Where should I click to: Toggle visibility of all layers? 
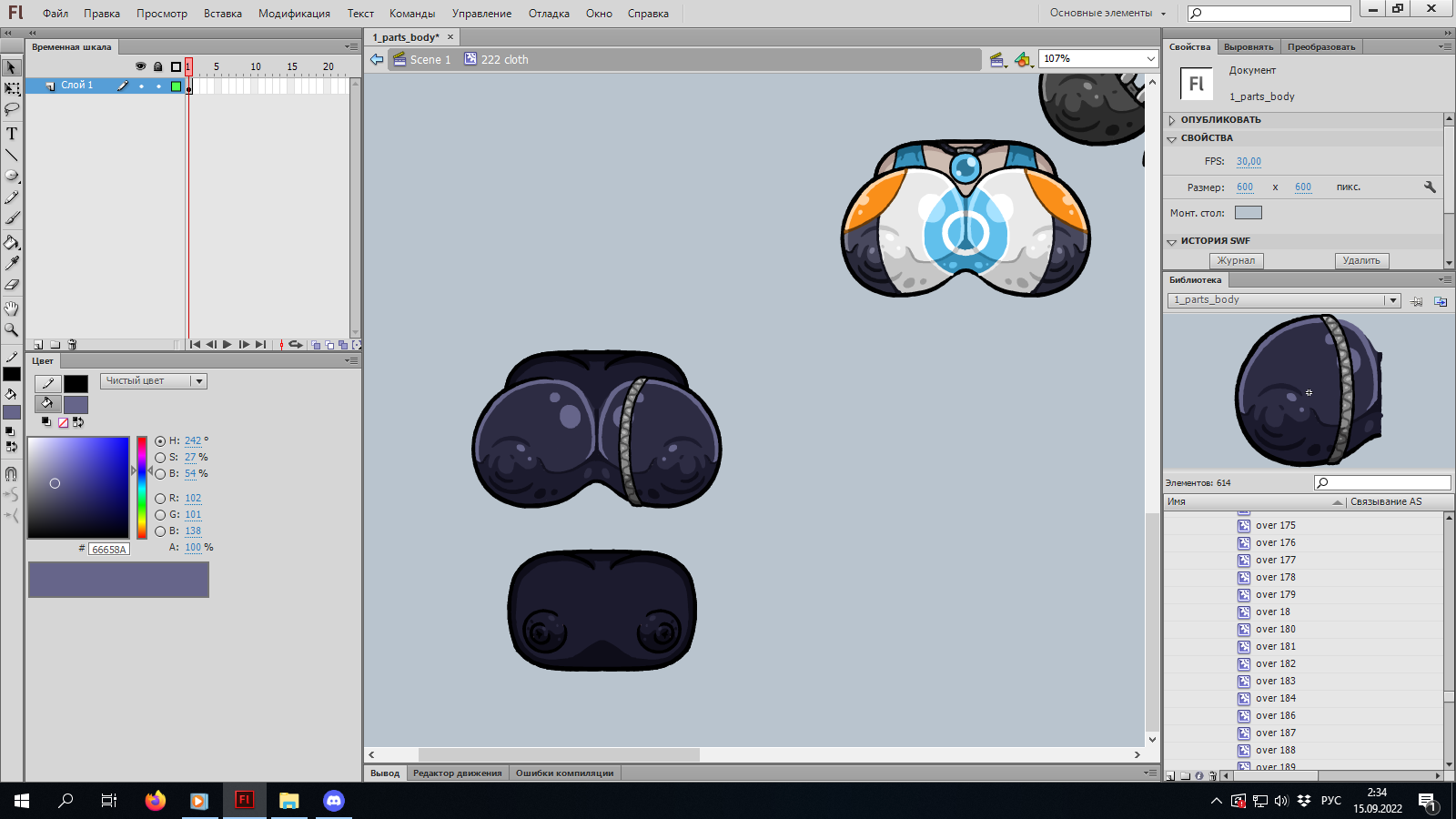click(140, 66)
